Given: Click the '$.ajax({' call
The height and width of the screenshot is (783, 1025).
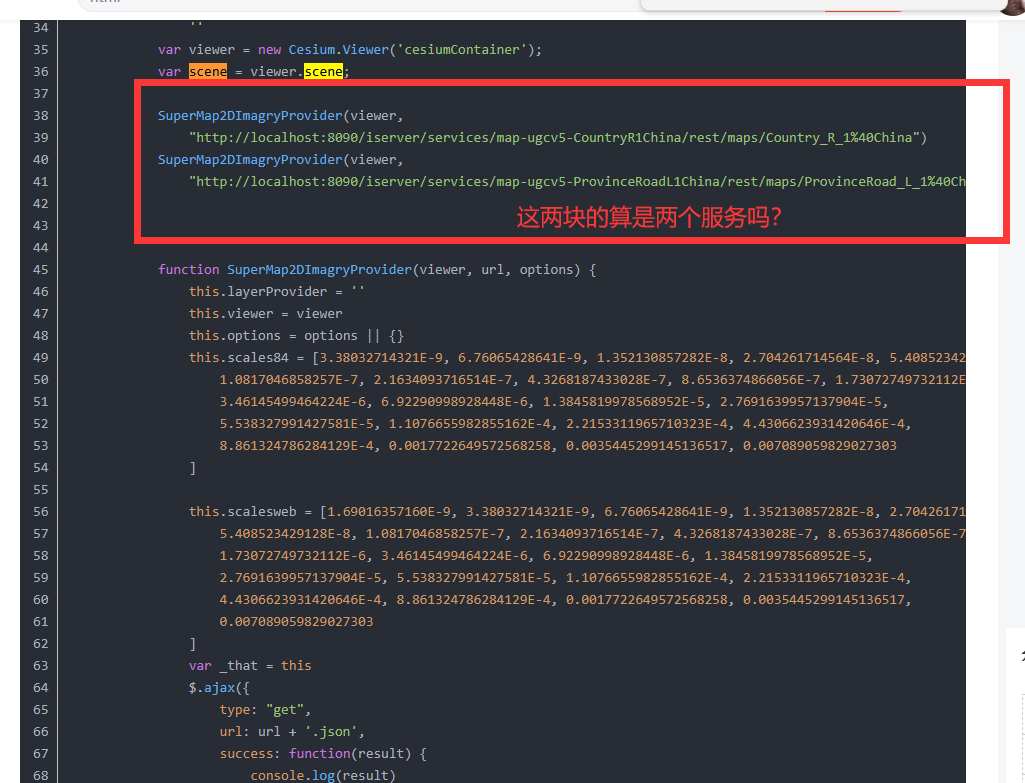Looking at the screenshot, I should click(x=219, y=688).
